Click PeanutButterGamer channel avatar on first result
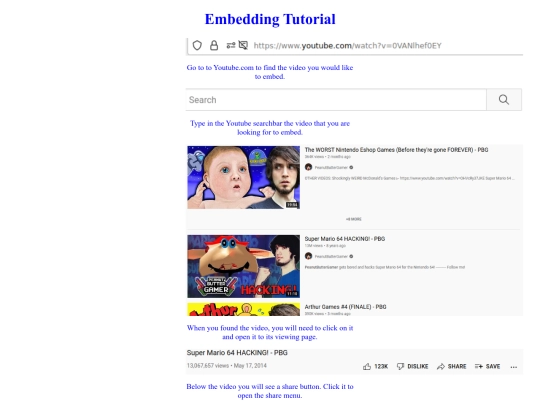 pyautogui.click(x=309, y=167)
